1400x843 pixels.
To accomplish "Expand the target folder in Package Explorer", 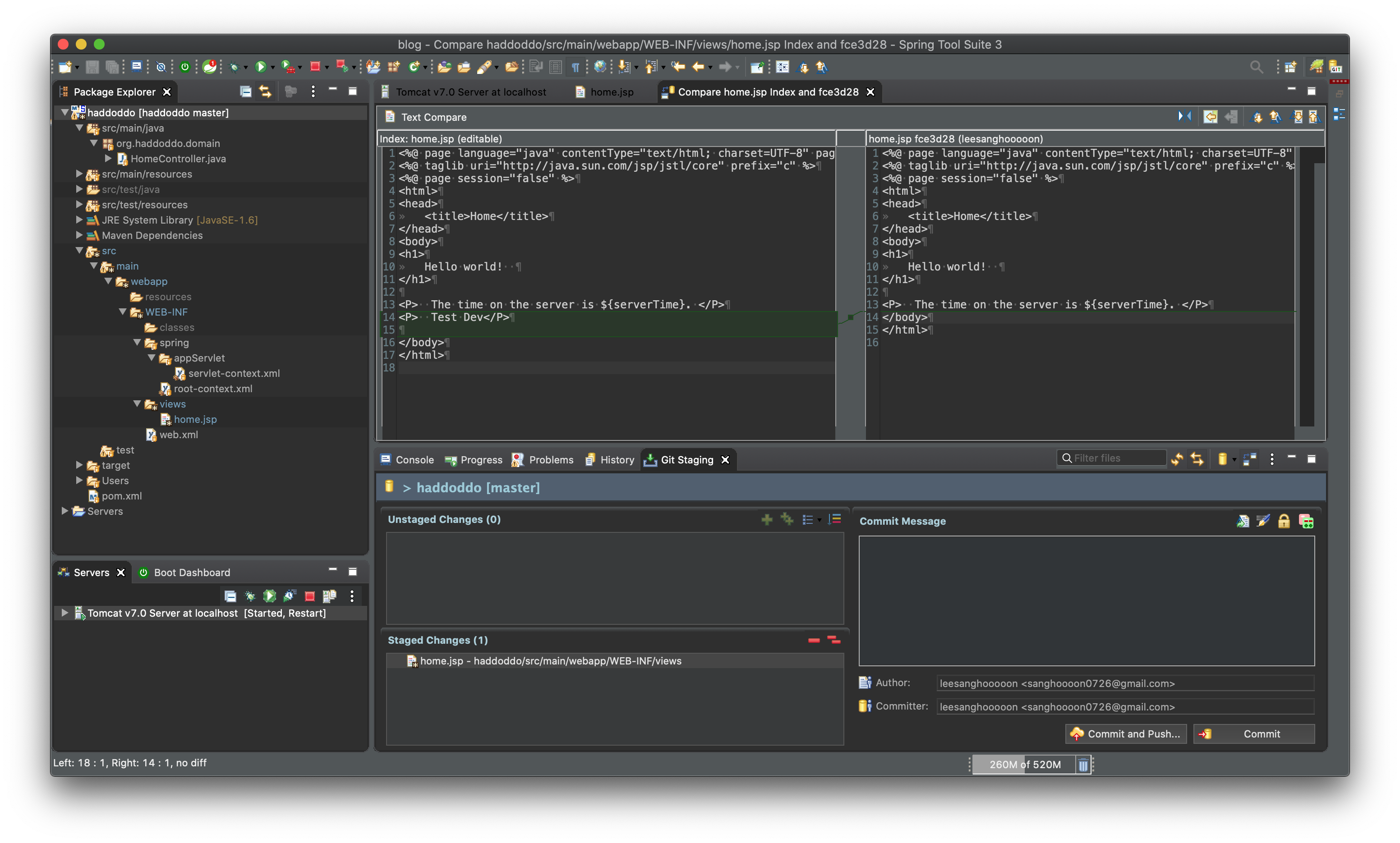I will click(79, 465).
